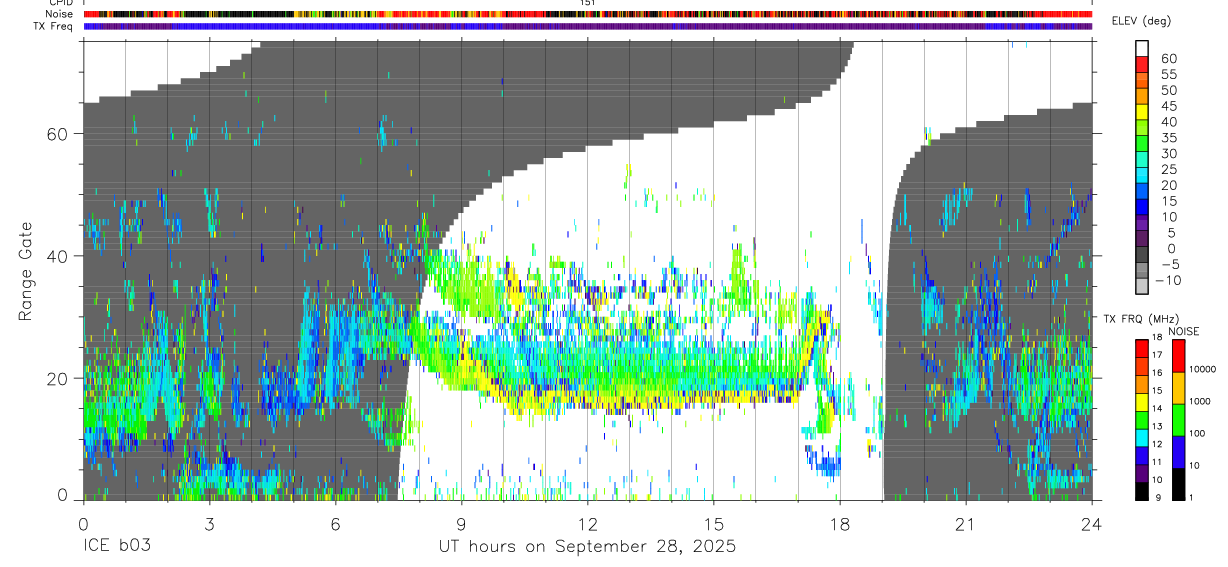
Task: Click the green 100–1000 segment of the NOISE bar
Action: point(1178,420)
